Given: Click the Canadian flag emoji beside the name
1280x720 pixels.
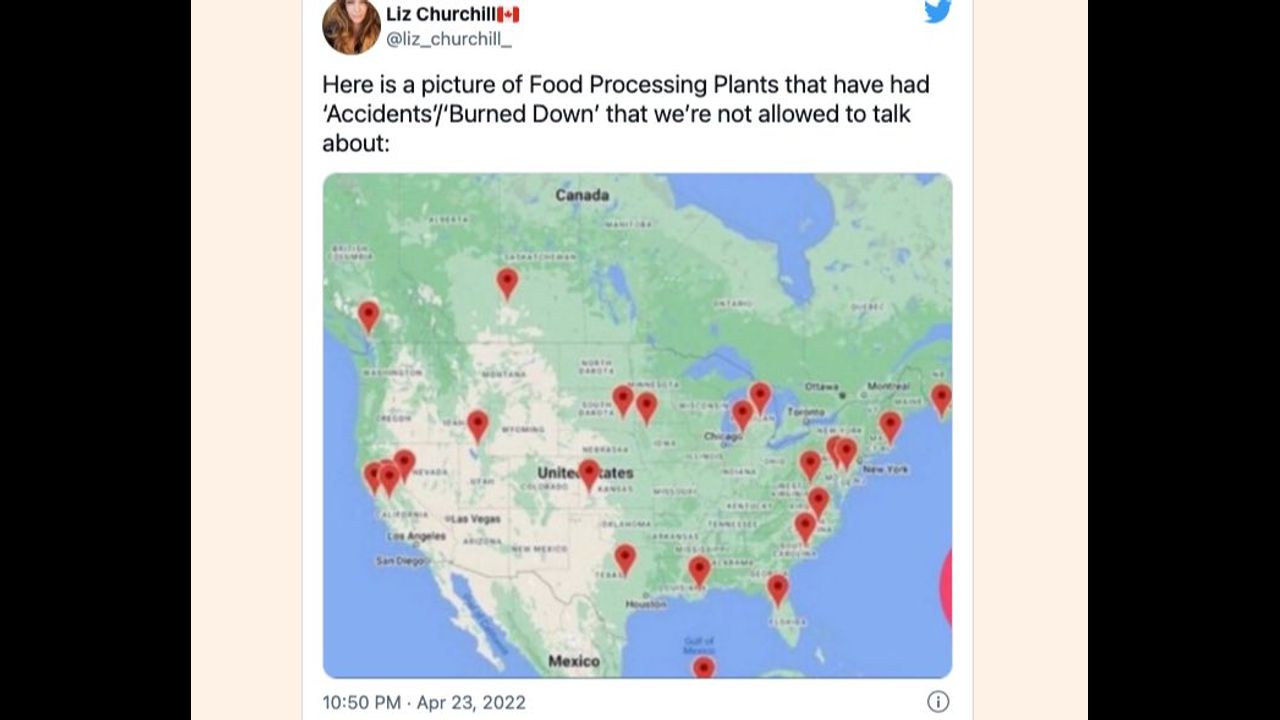Looking at the screenshot, I should pos(508,14).
